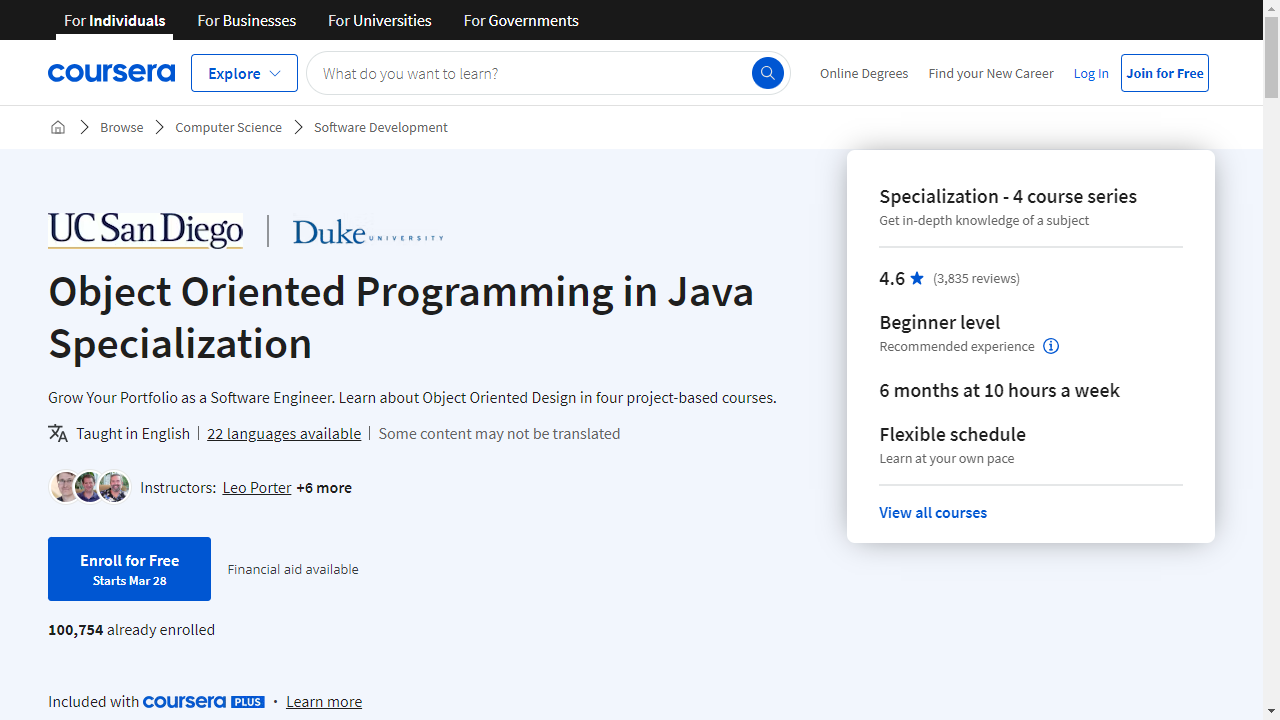The height and width of the screenshot is (720, 1280).
Task: Click Learn more about Coursera Plus
Action: click(324, 701)
